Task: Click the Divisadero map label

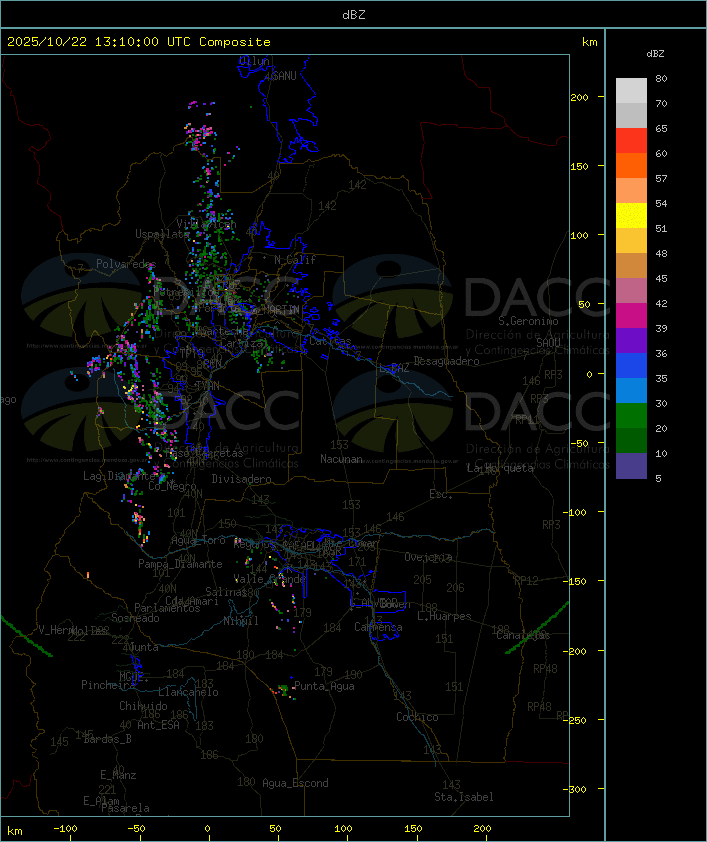Action: (x=242, y=479)
